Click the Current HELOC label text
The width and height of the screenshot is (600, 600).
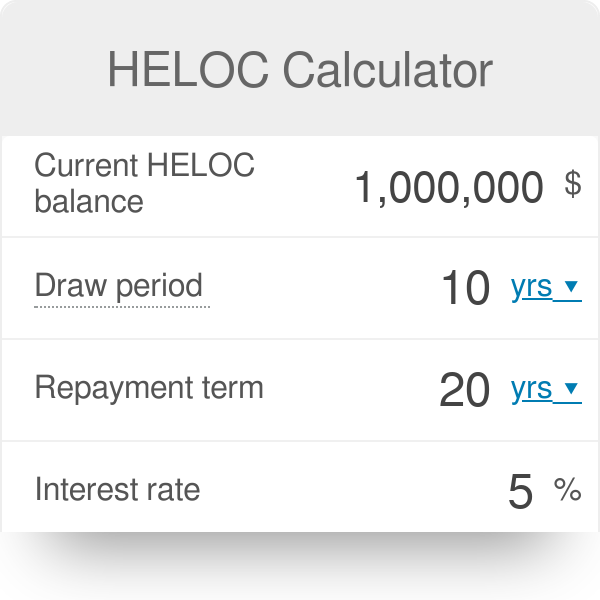coord(144,165)
